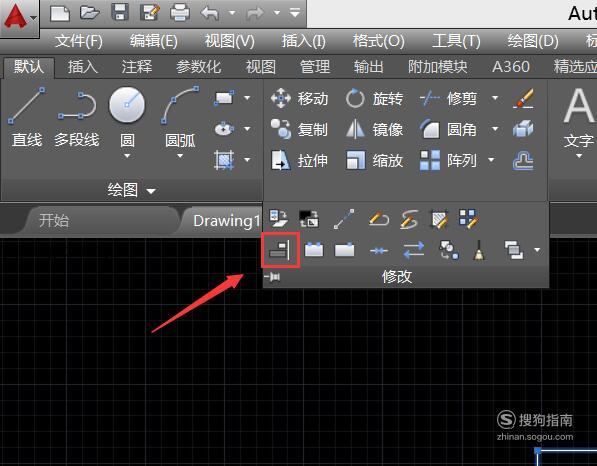
Task: Click the 缩放 scale tool
Action: [374, 160]
